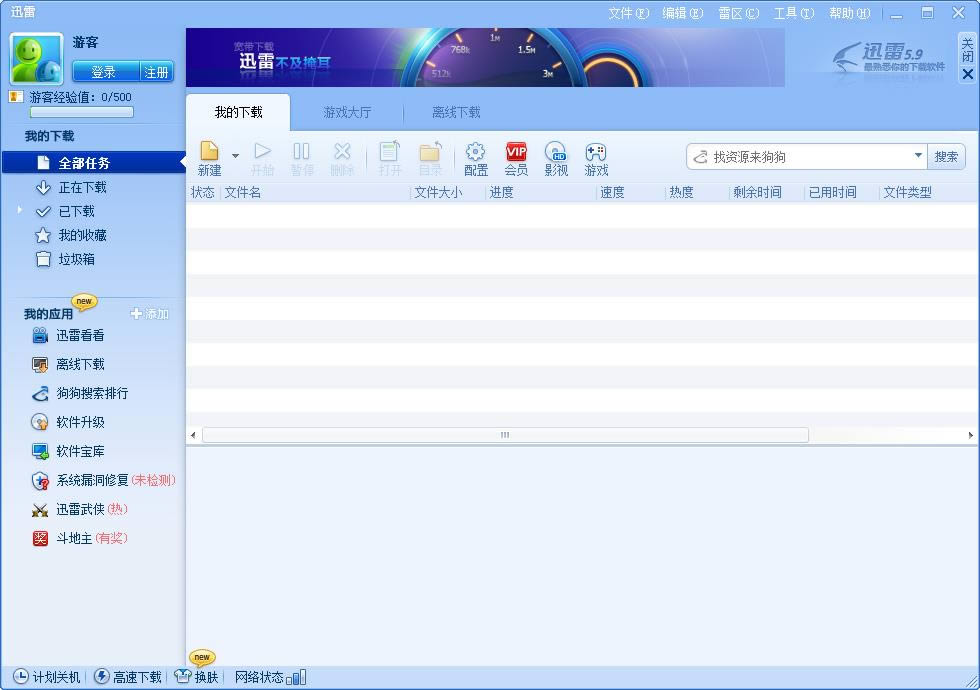This screenshot has width=980, height=690.
Task: Switch to 我的下载 tab
Action: pos(238,112)
